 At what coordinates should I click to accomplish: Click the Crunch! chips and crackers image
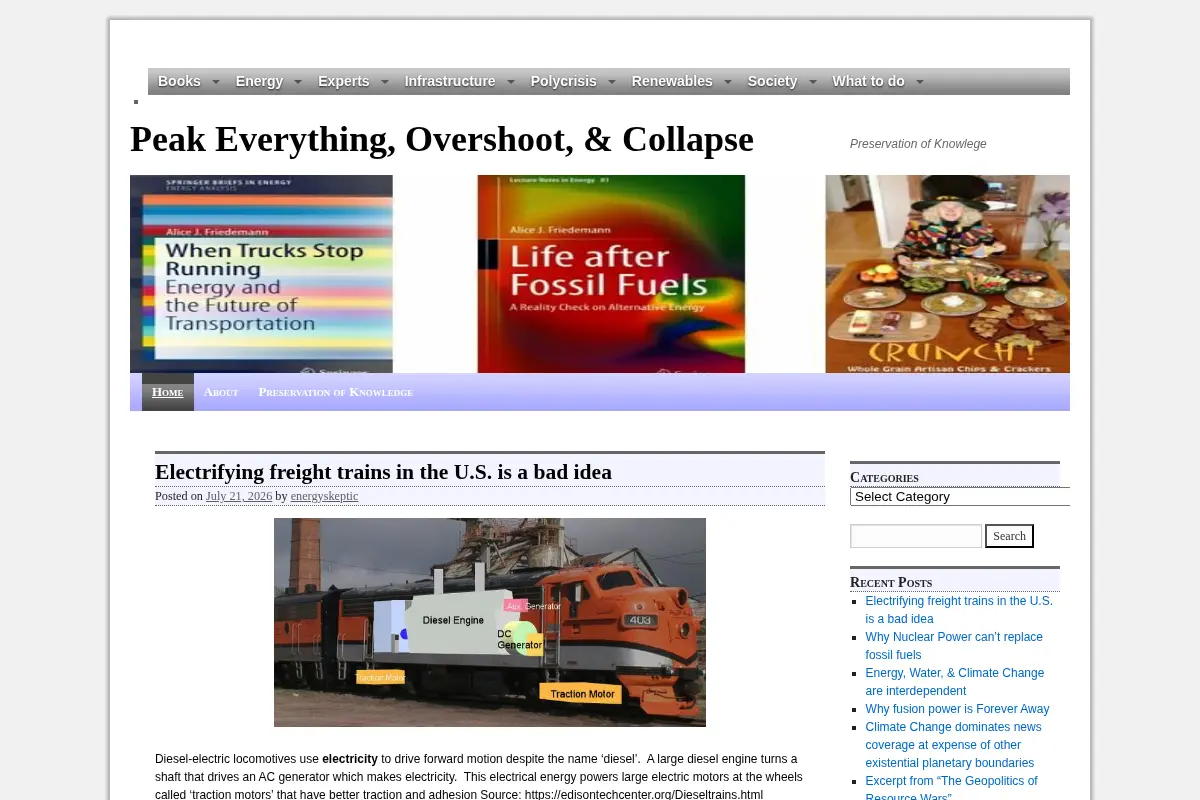click(x=947, y=274)
